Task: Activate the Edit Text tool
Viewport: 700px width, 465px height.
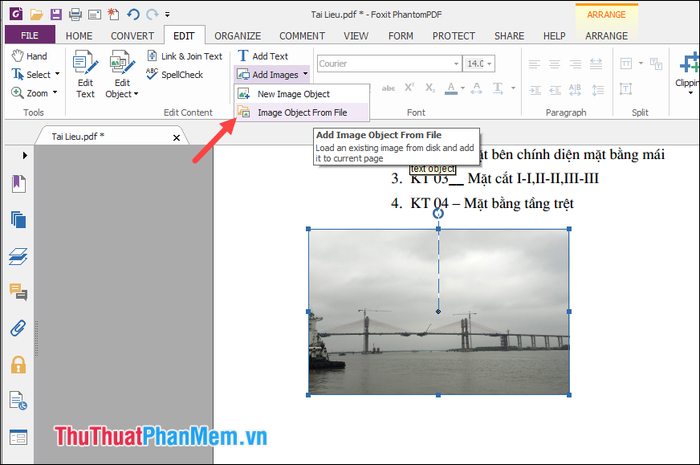Action: coord(85,74)
